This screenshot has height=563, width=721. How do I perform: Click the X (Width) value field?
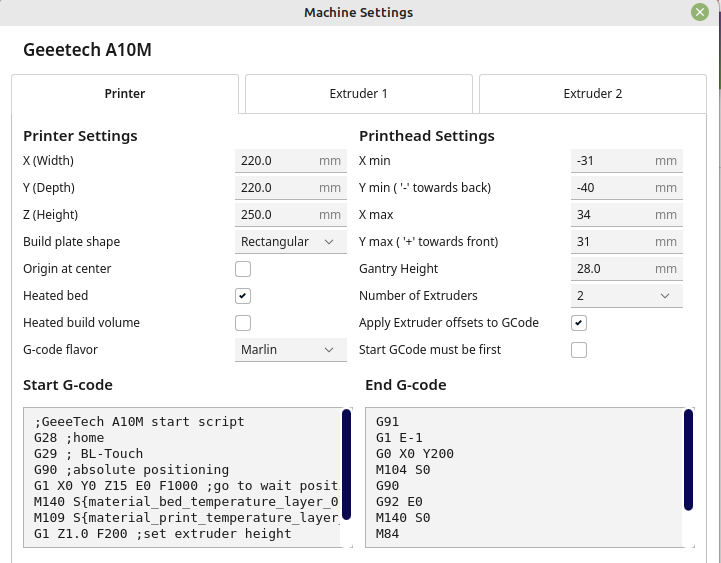click(291, 161)
